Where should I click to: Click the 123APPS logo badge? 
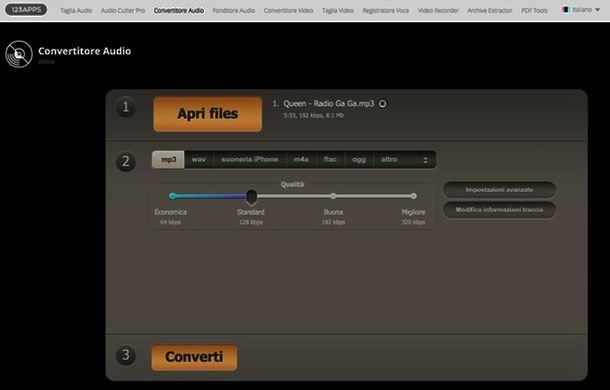coord(26,10)
